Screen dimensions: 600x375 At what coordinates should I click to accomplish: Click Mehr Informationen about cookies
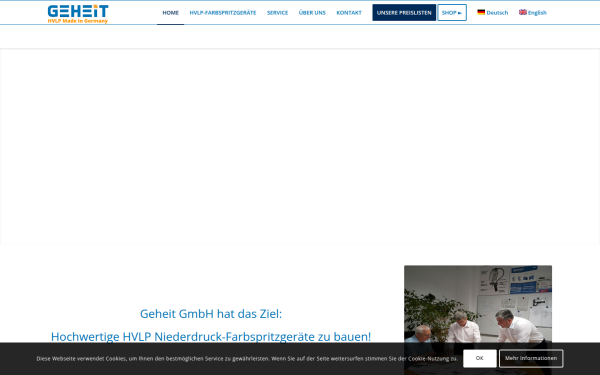coord(531,359)
